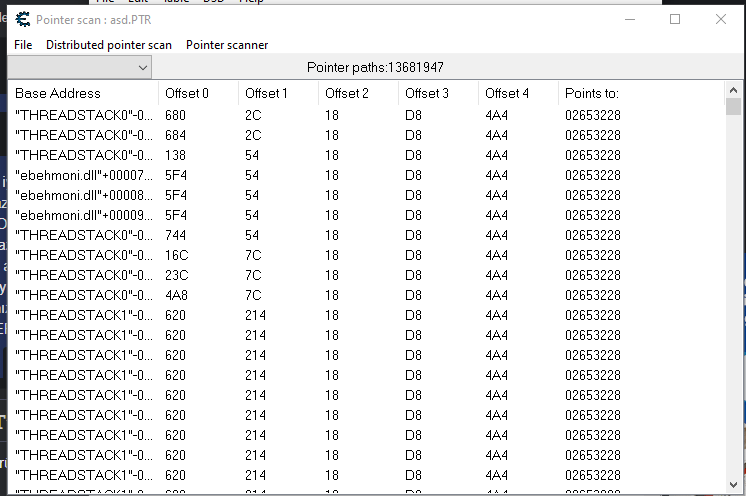Open Distributed pointer scan menu

[x=108, y=45]
